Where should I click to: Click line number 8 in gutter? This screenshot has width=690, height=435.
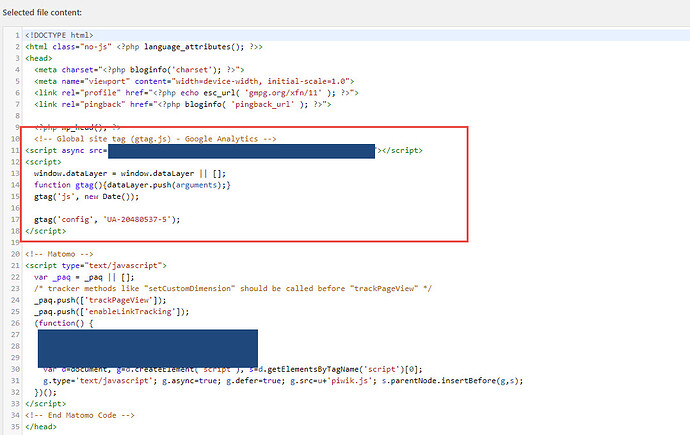point(17,116)
